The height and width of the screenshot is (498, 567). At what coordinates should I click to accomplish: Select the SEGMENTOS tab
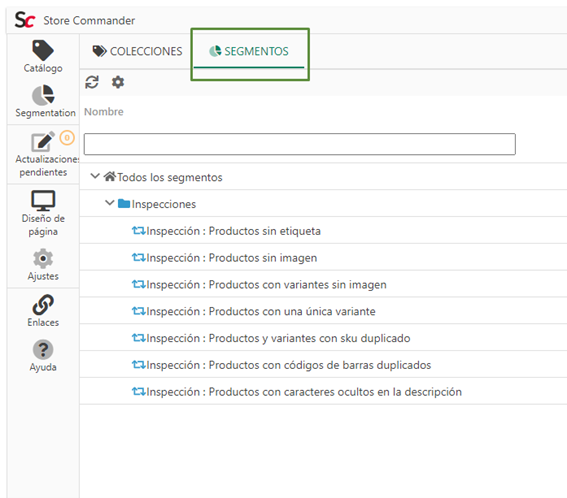click(x=249, y=51)
